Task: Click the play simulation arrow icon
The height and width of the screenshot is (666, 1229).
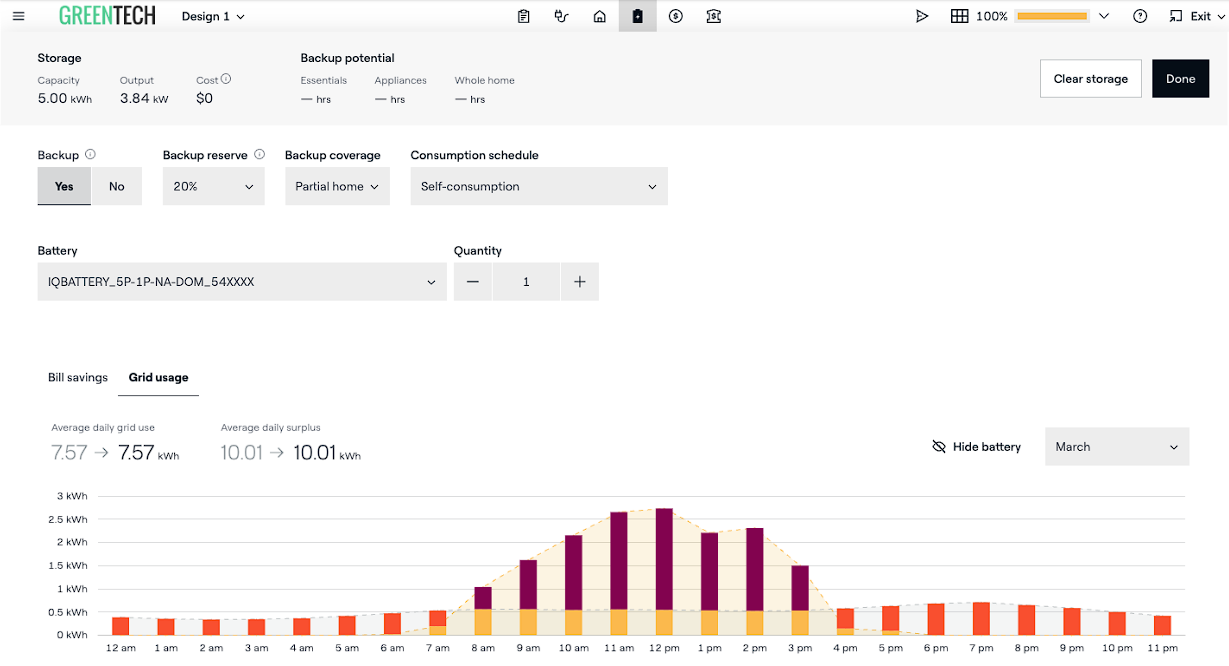Action: point(922,16)
